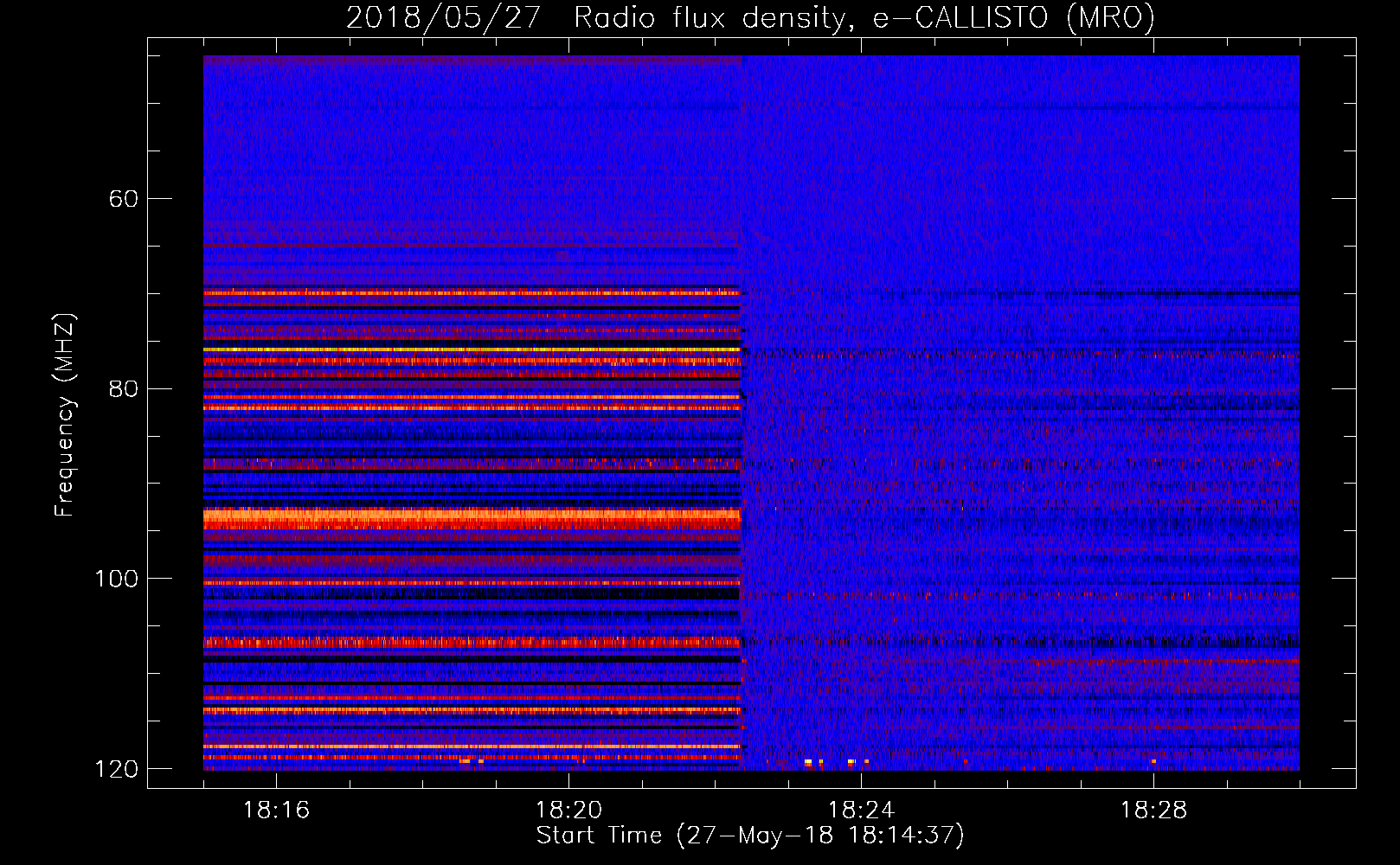Click the 80 frequency tick label

point(124,388)
